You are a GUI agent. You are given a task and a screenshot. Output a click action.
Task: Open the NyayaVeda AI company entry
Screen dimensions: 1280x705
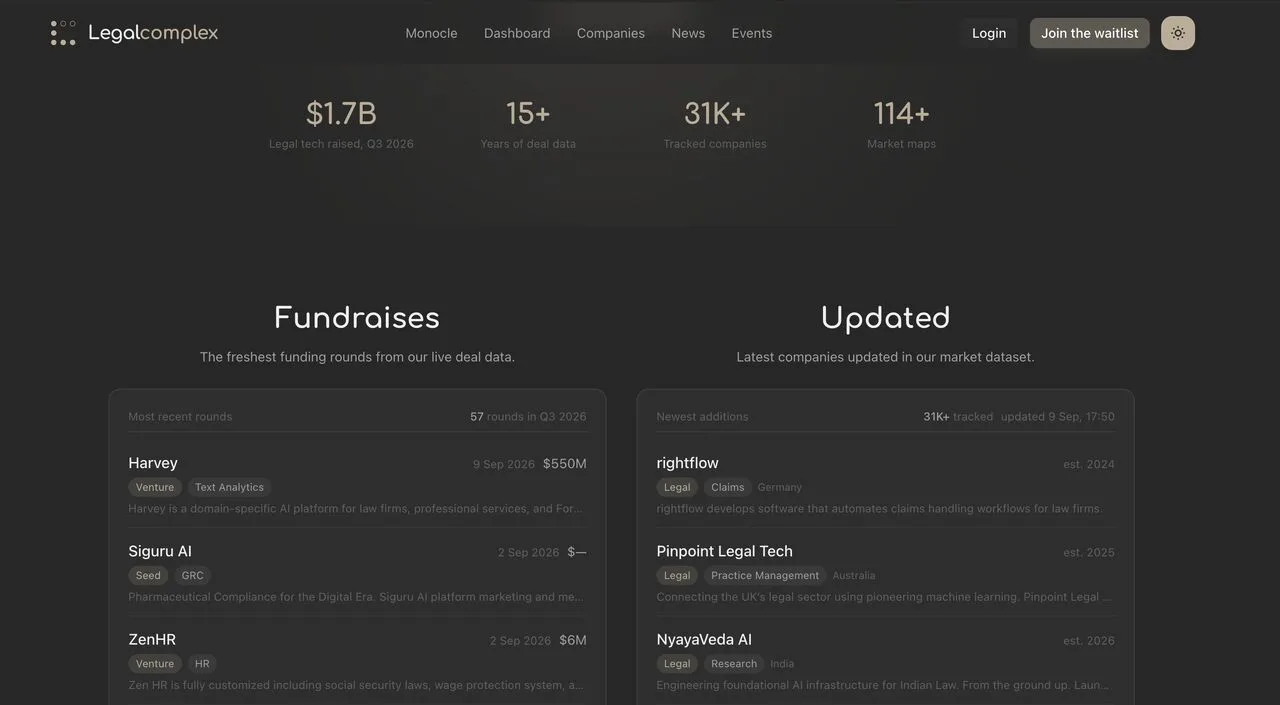point(885,661)
